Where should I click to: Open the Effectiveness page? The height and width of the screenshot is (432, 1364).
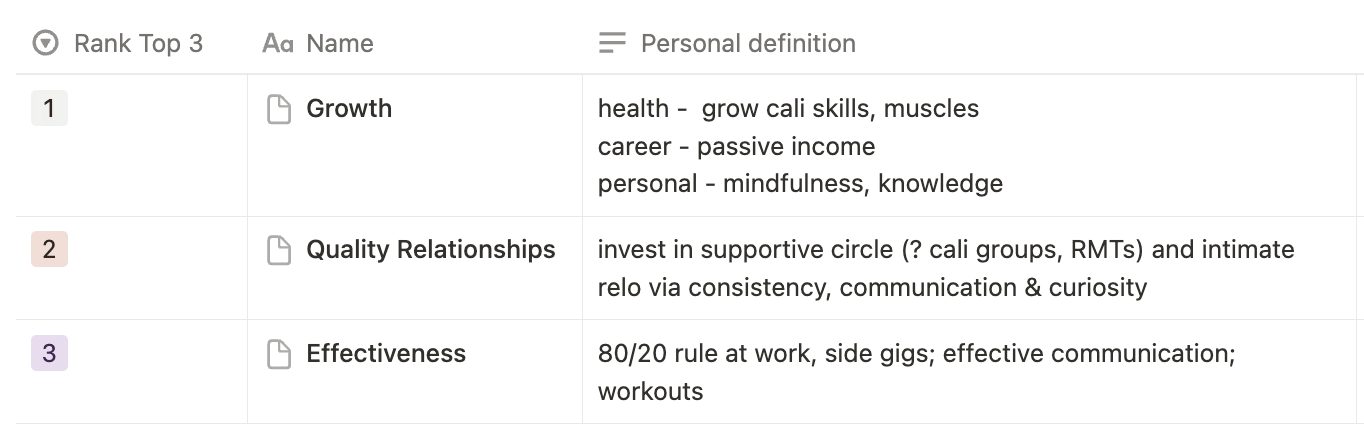[386, 353]
